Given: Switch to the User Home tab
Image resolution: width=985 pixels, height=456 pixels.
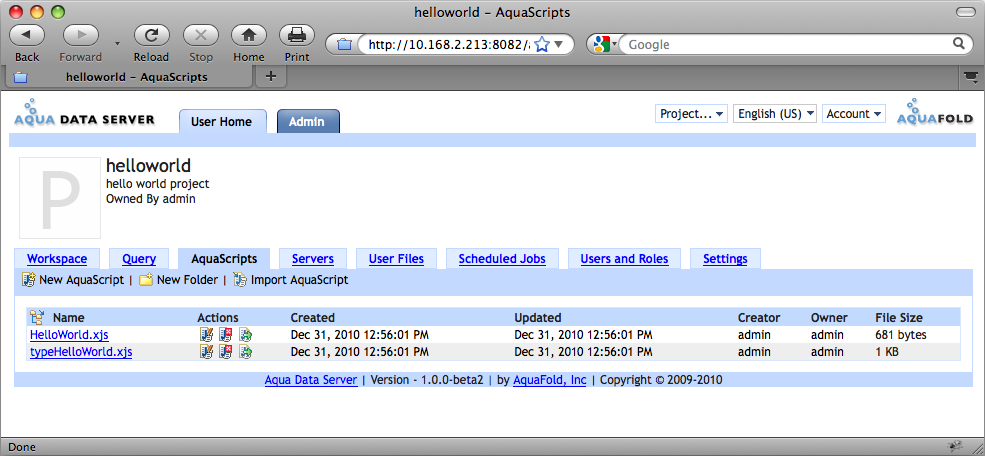Looking at the screenshot, I should [x=222, y=122].
